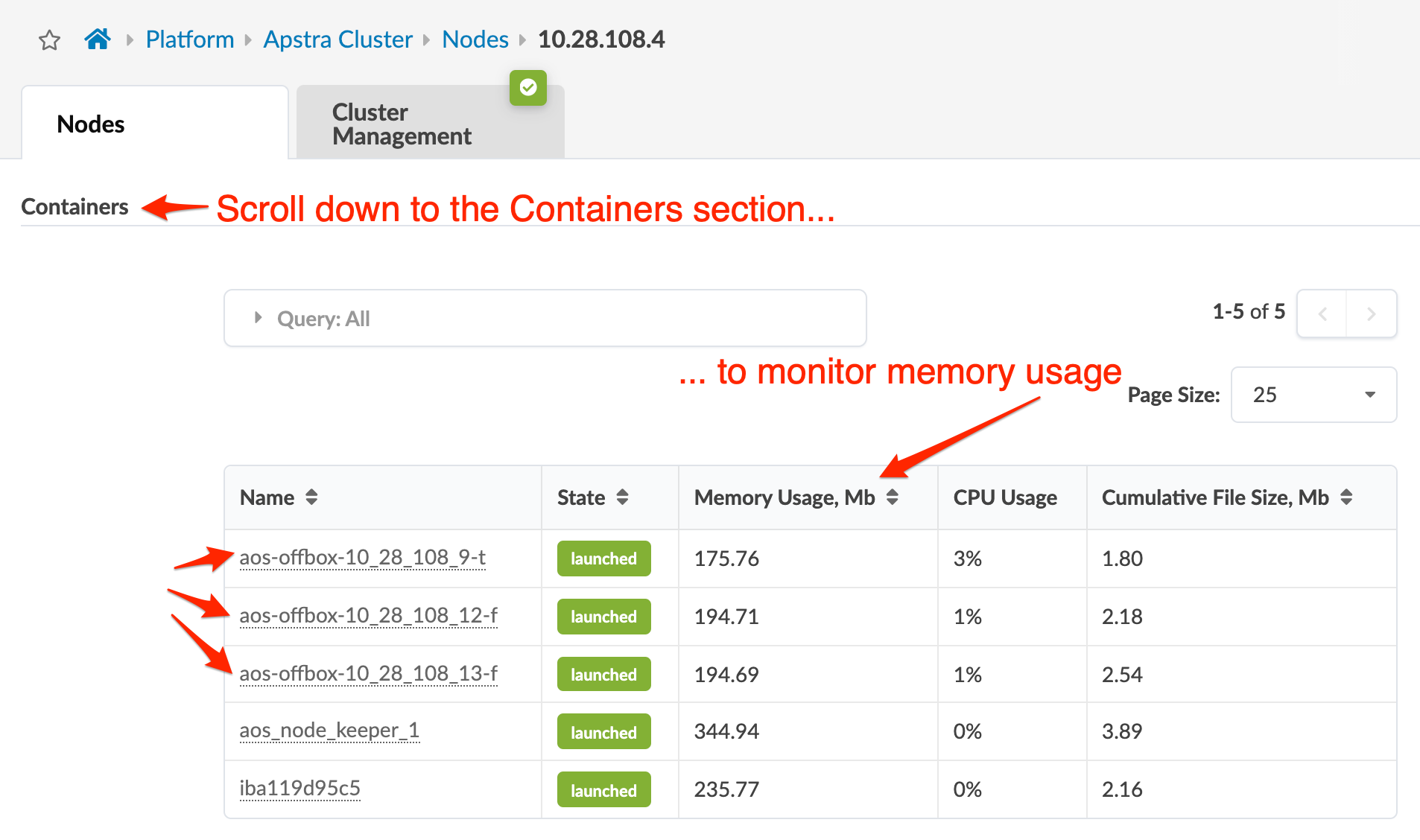The image size is (1420, 840).
Task: Sort by Memory Usage column arrows
Action: pyautogui.click(x=893, y=497)
